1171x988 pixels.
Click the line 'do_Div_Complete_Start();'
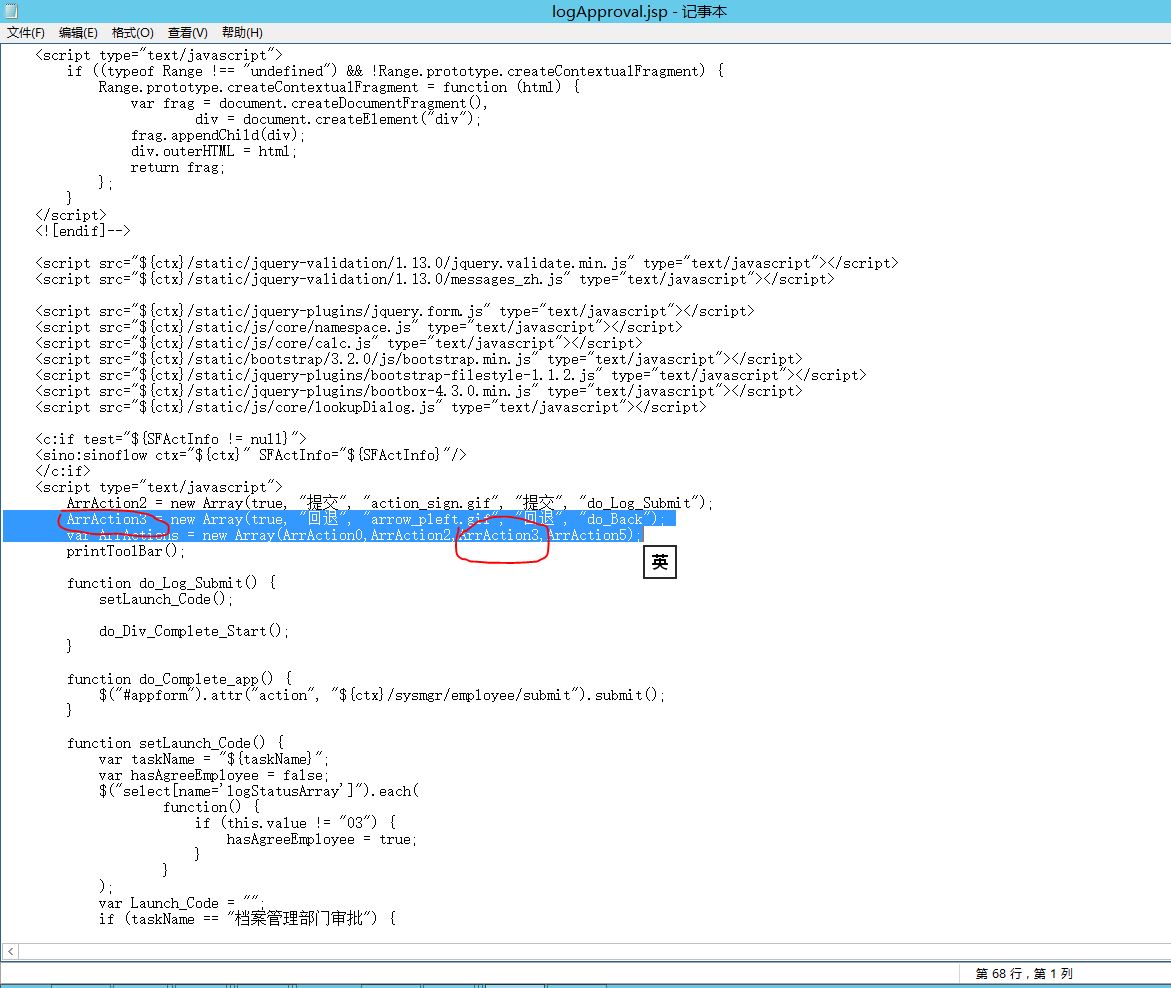tap(193, 631)
